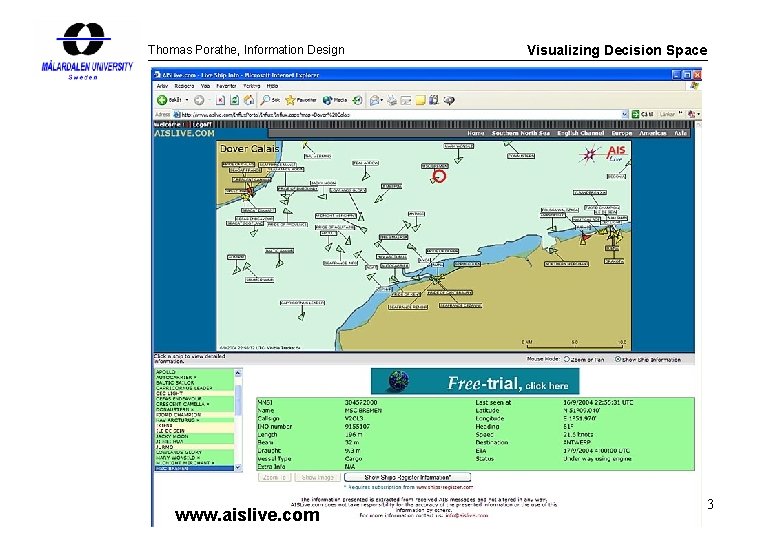Click the Logoff link
Screen dimensions: 780x540
(x=202, y=124)
